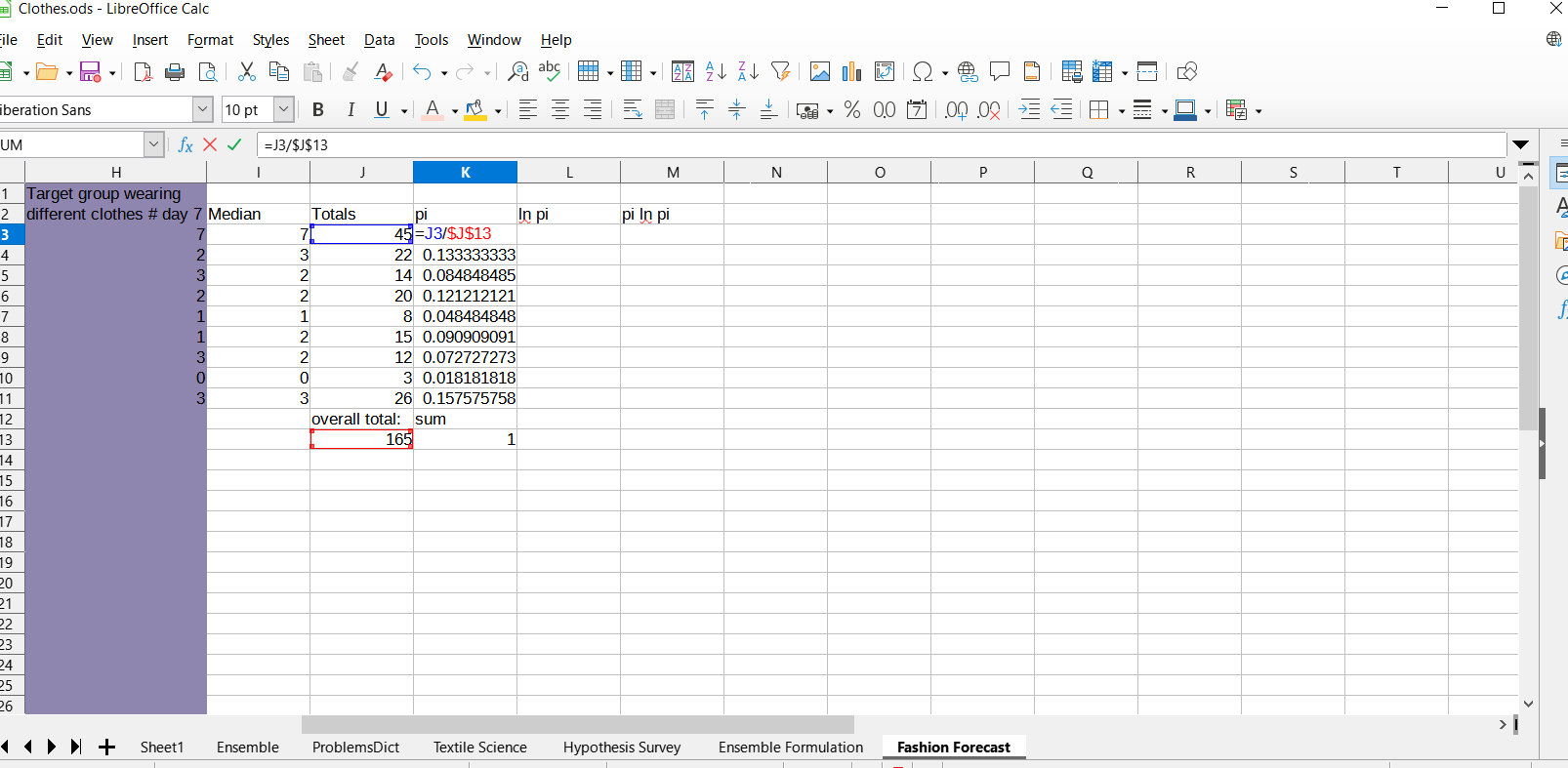Open the Tools menu
The width and height of the screenshot is (1568, 768).
[x=432, y=40]
